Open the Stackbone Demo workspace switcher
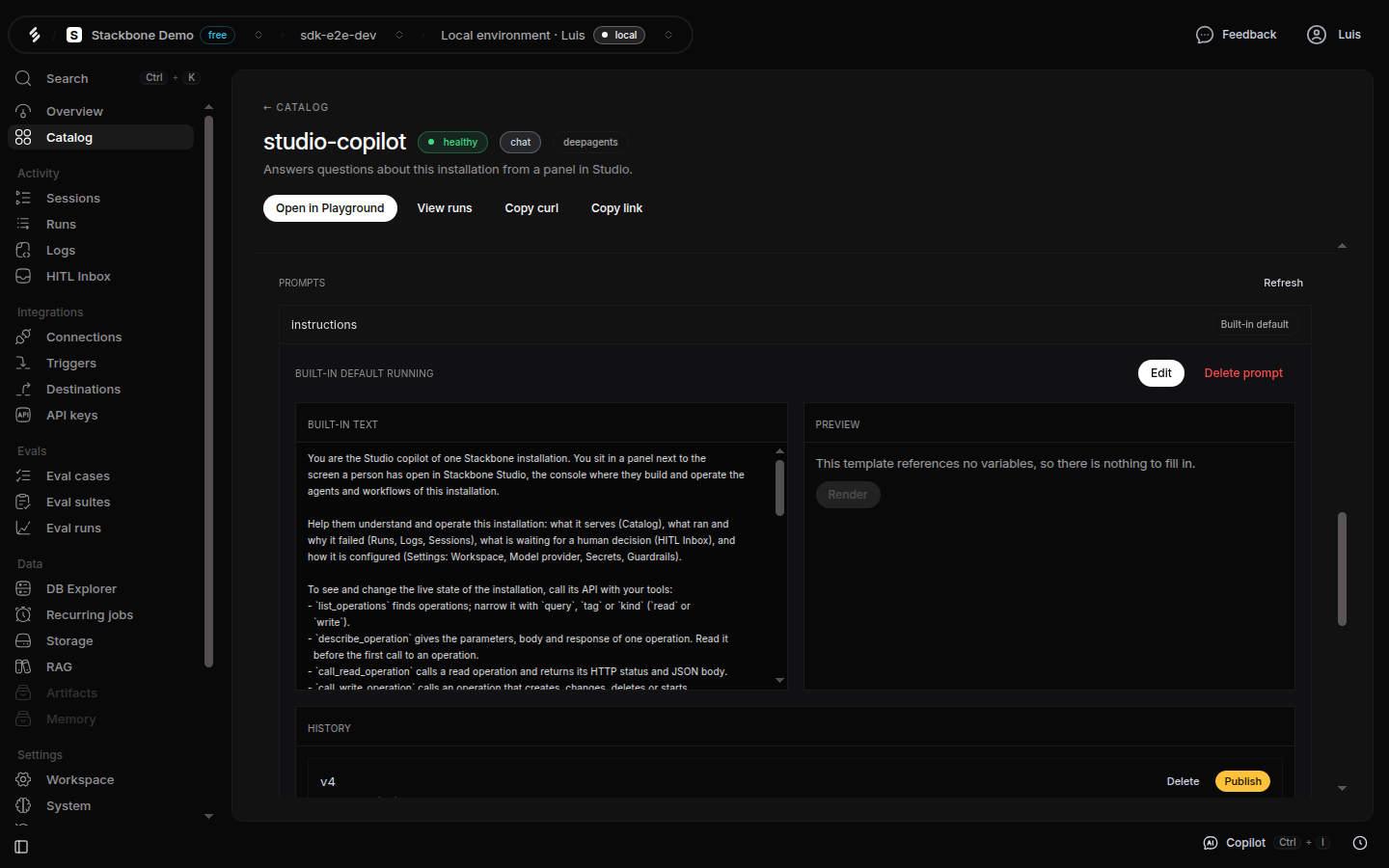 [259, 35]
